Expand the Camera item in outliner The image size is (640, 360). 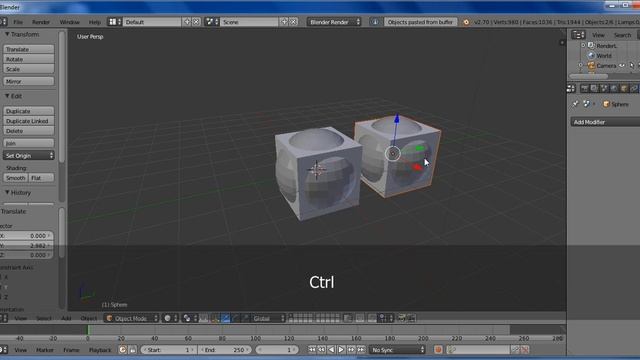581,65
